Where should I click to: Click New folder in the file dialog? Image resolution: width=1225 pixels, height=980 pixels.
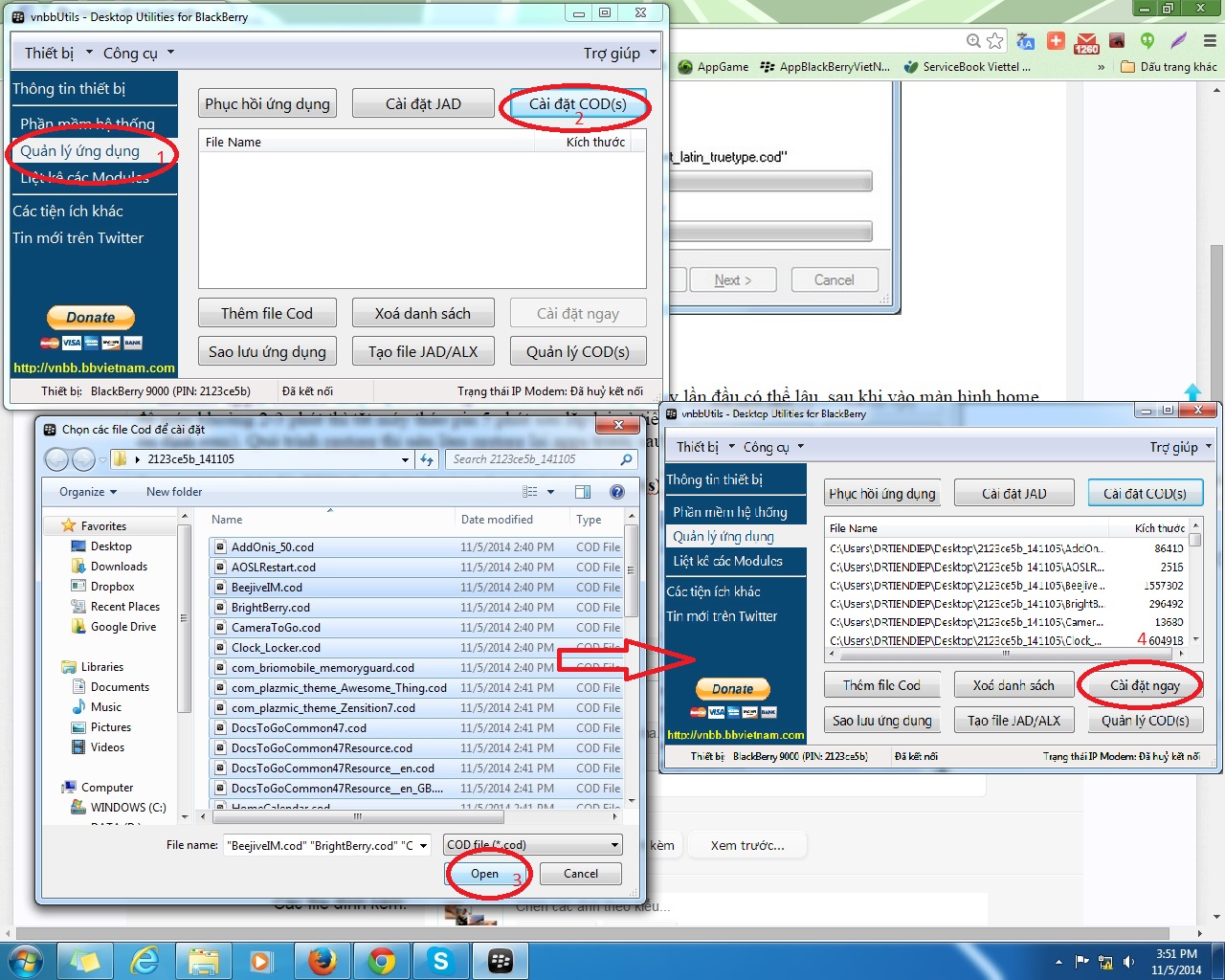click(174, 492)
